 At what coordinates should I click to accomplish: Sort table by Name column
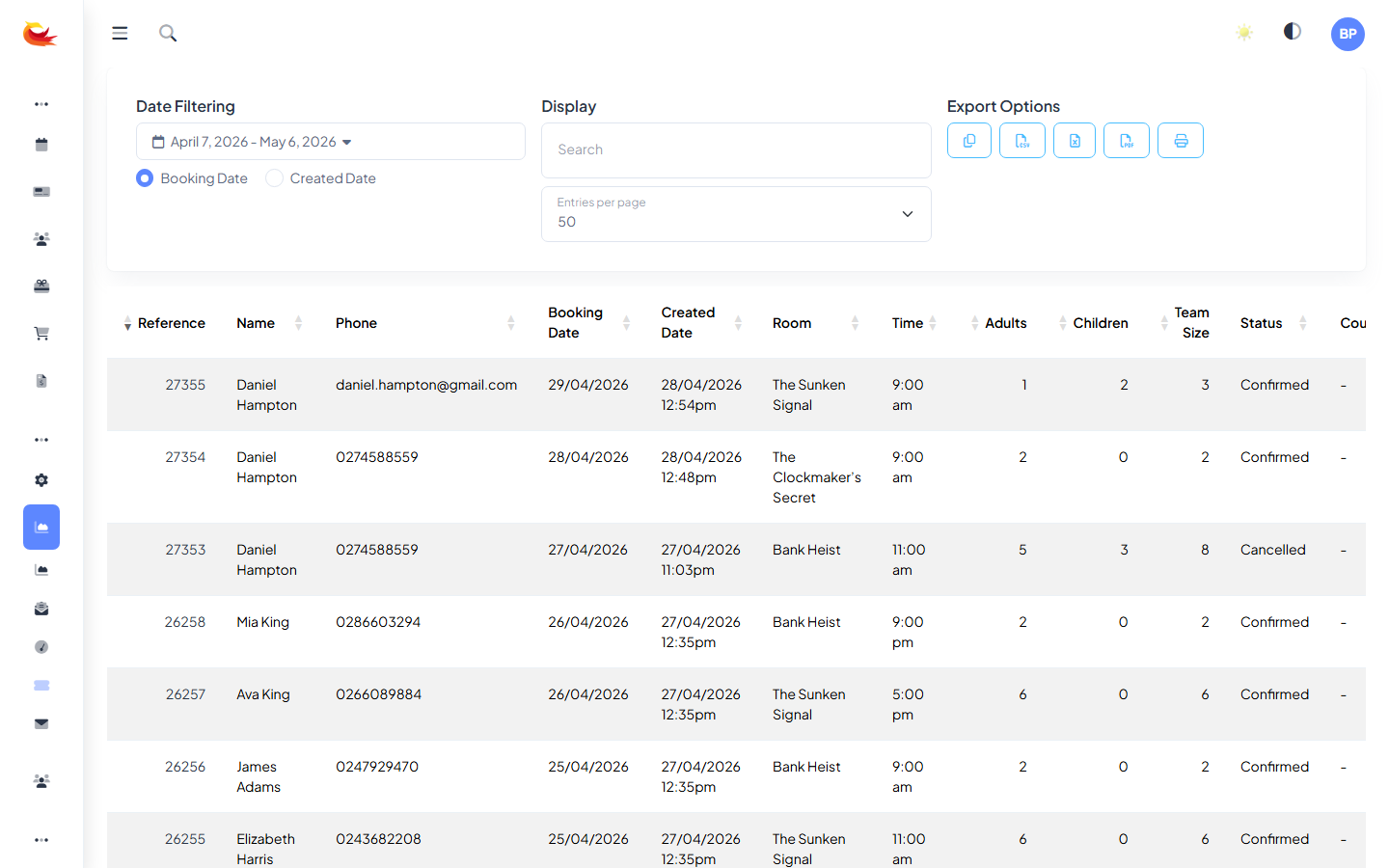[269, 324]
